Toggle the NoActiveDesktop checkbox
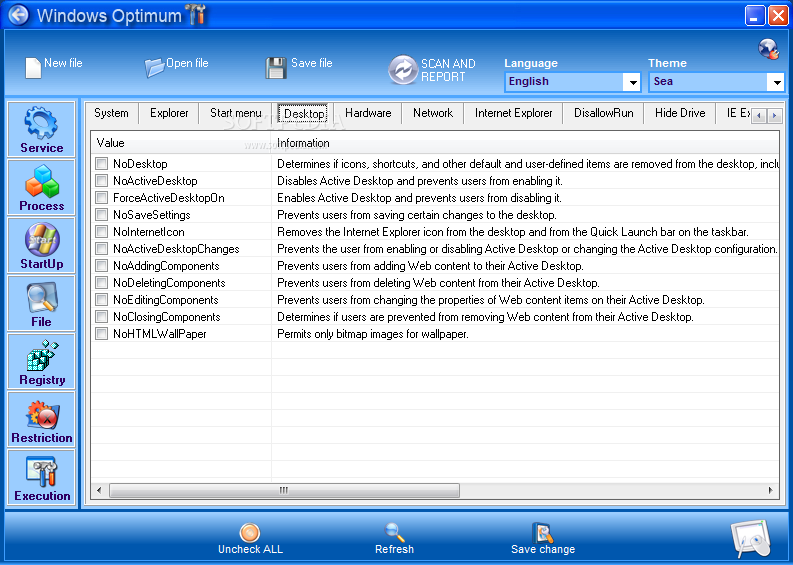 click(102, 181)
